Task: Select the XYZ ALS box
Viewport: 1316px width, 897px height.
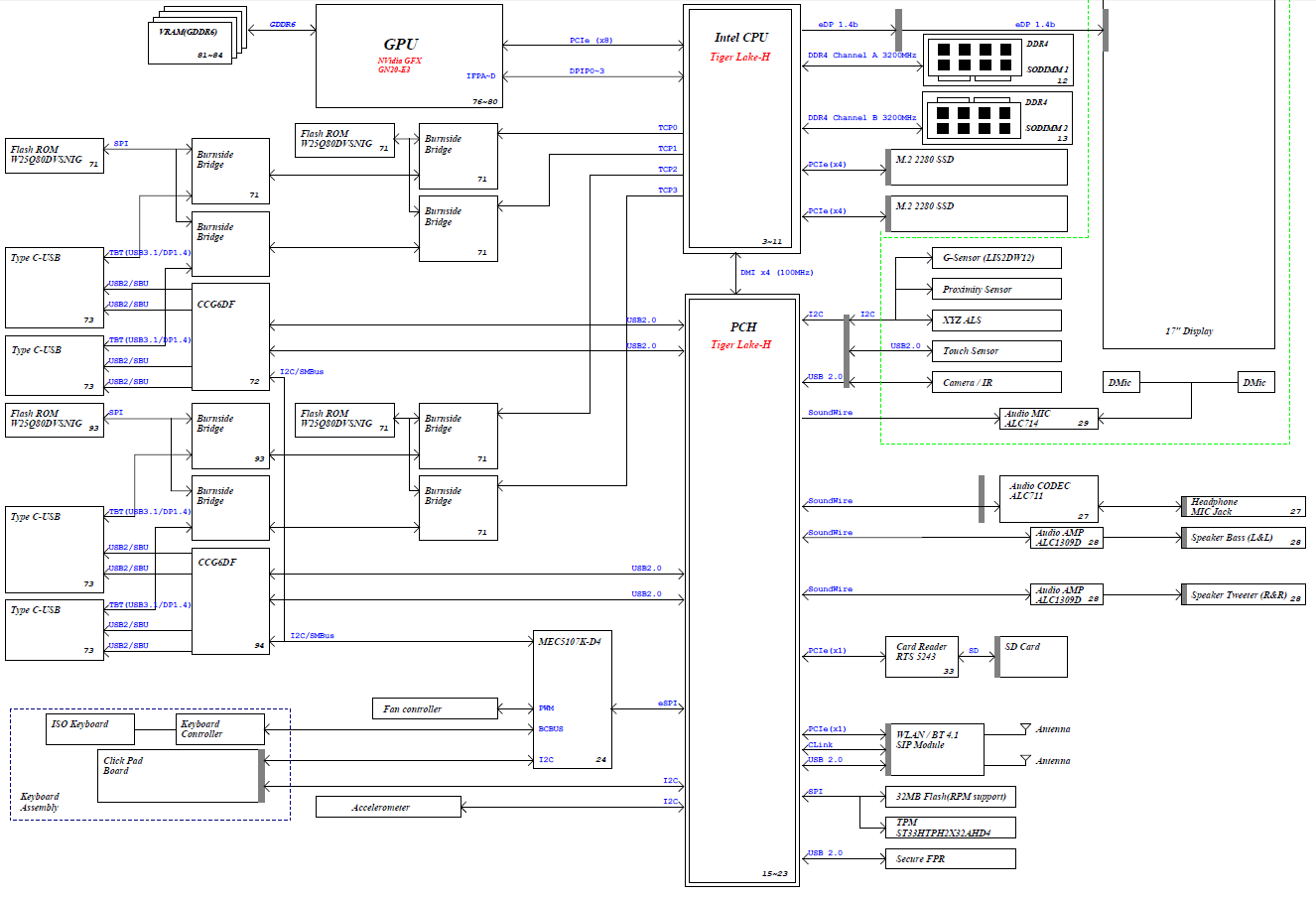Action: coord(996,320)
